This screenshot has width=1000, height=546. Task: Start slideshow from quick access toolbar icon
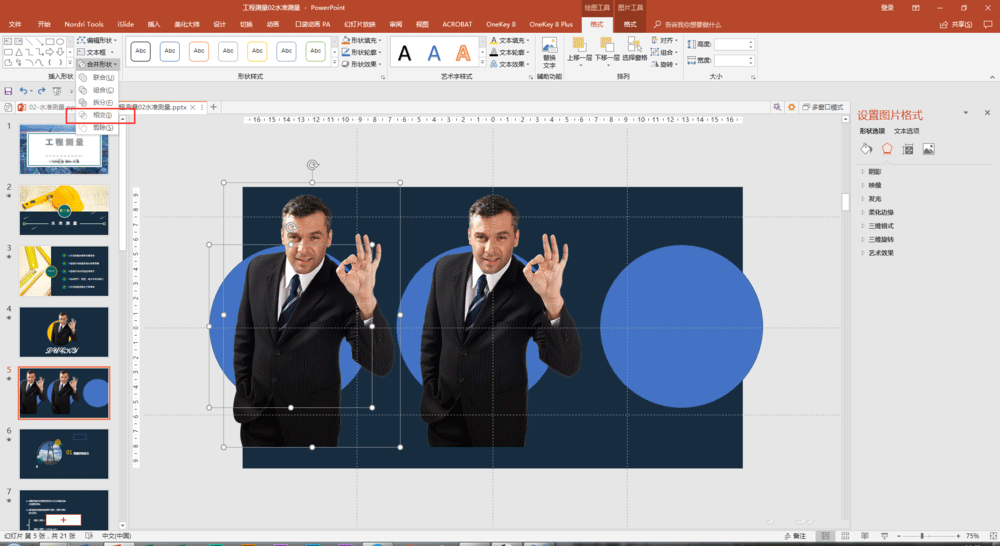coord(57,91)
